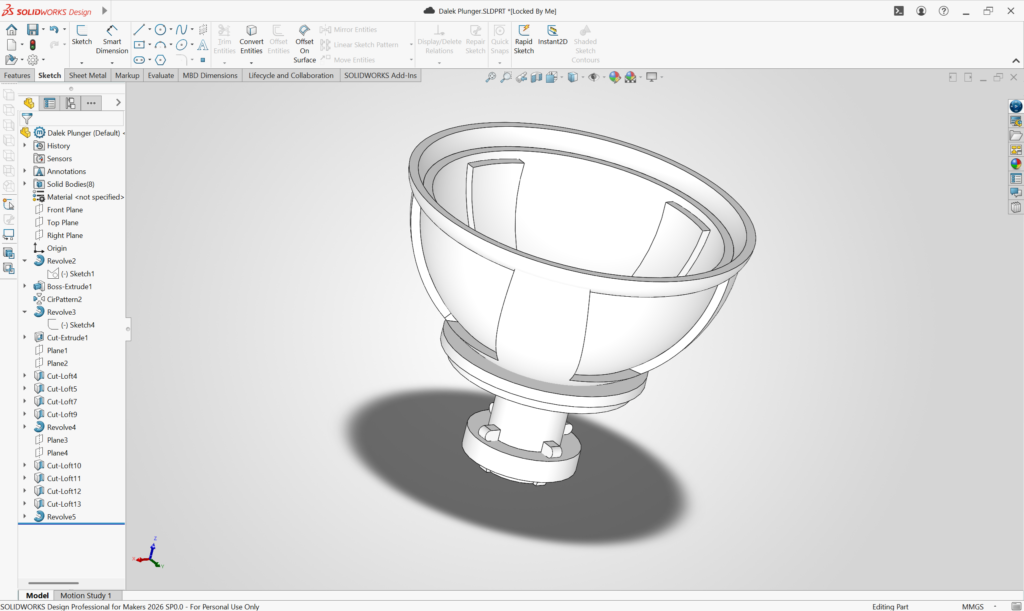Select the Line sketch tool
Screen dimensions: 1024x611
(x=139, y=30)
